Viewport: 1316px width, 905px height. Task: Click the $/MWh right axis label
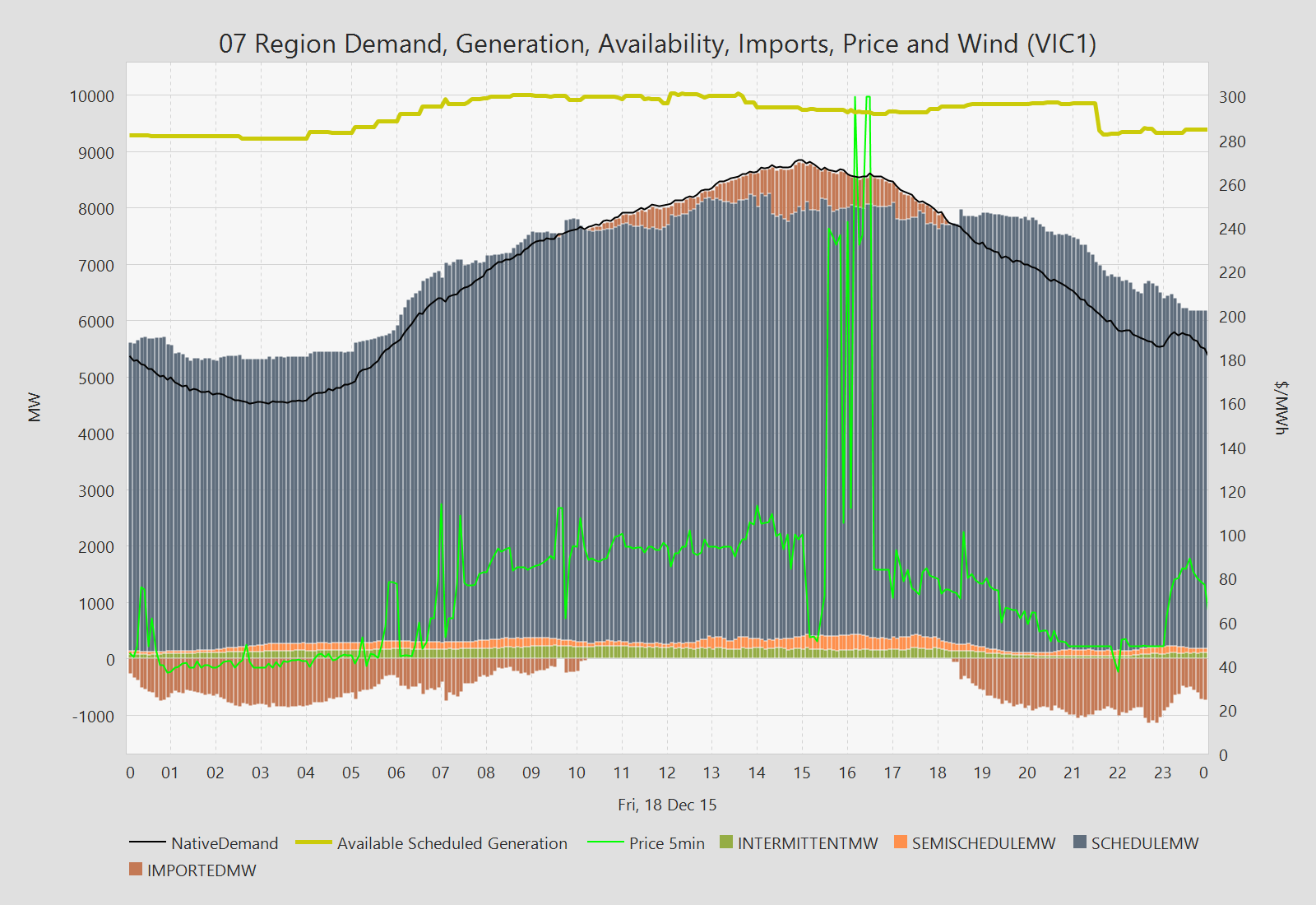(1281, 407)
